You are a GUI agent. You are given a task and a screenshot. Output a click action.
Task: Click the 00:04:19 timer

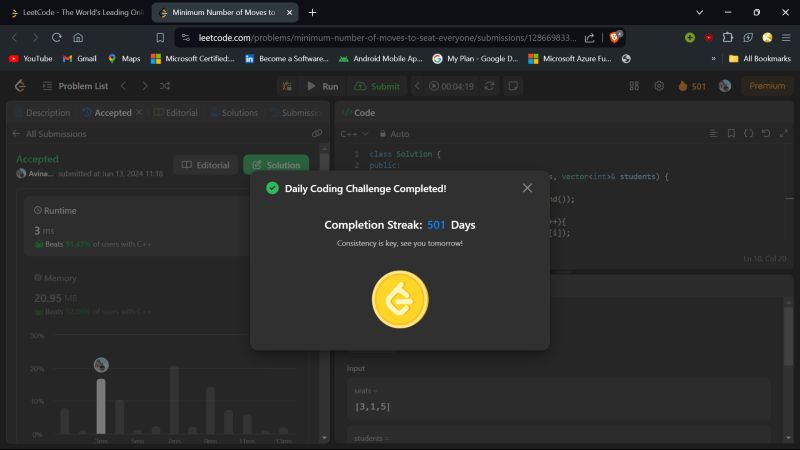[x=452, y=86]
